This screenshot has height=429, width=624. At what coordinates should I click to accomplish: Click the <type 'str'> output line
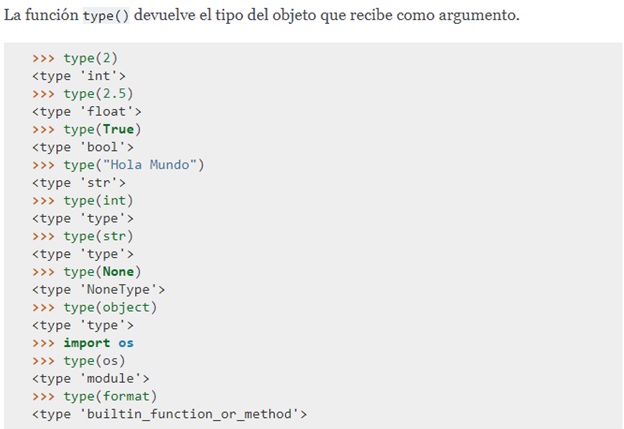point(79,183)
